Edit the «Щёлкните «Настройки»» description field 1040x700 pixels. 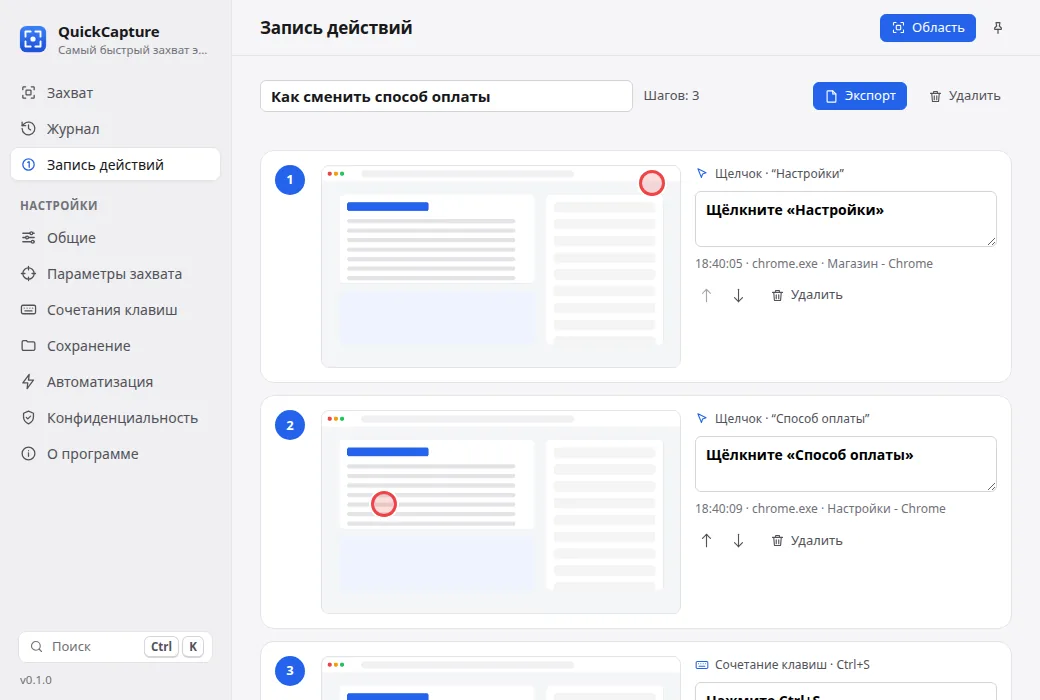point(846,219)
